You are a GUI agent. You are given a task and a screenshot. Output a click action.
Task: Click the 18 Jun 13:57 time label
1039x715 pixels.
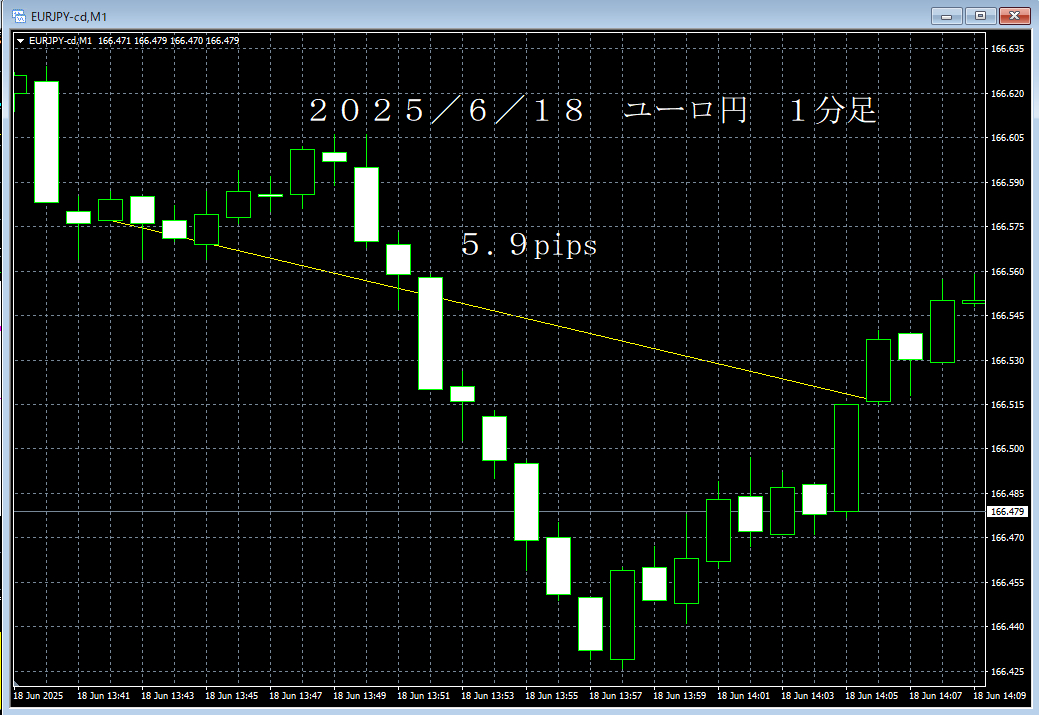[x=616, y=696]
